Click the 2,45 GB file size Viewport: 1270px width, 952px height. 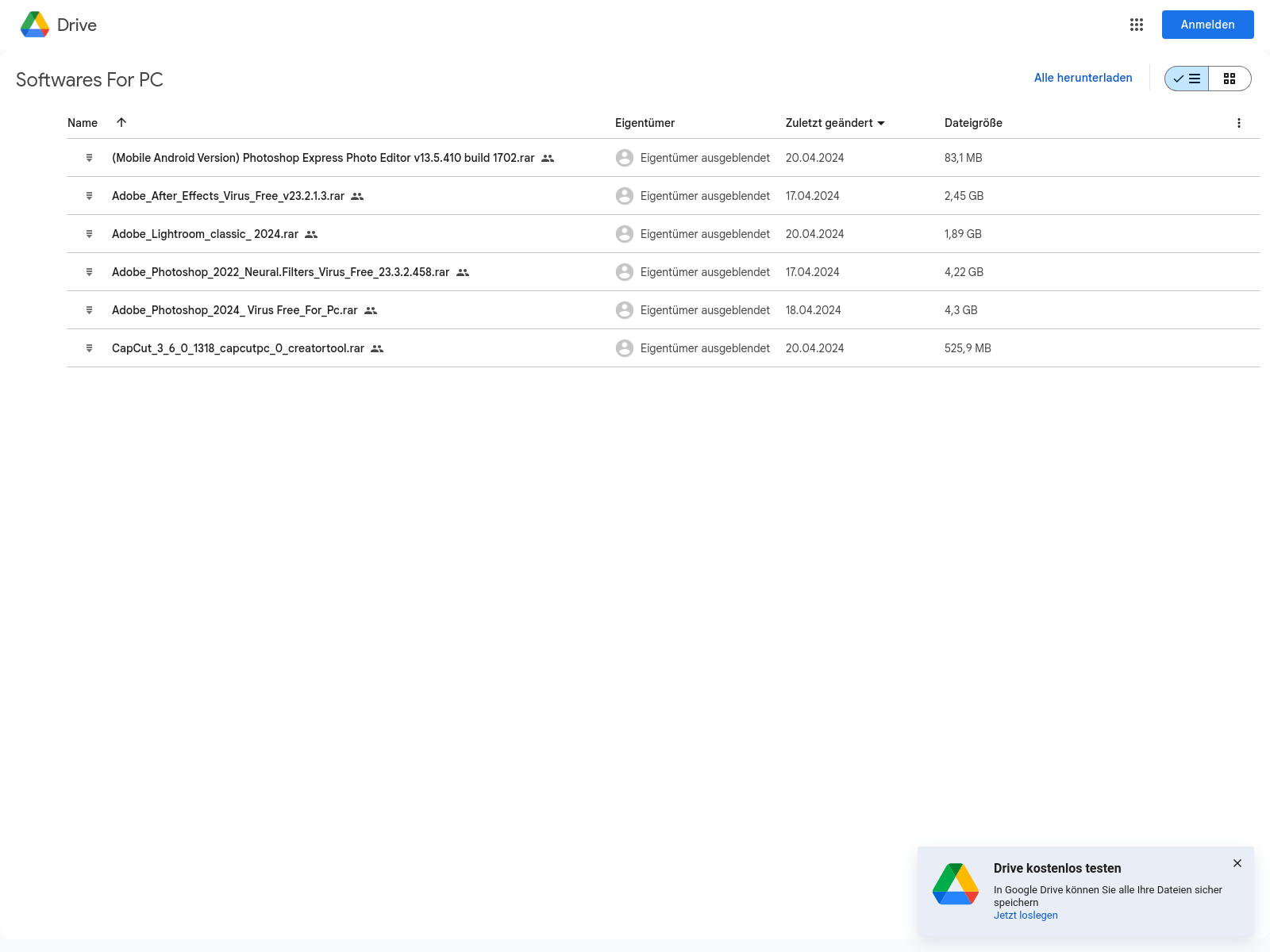point(964,196)
